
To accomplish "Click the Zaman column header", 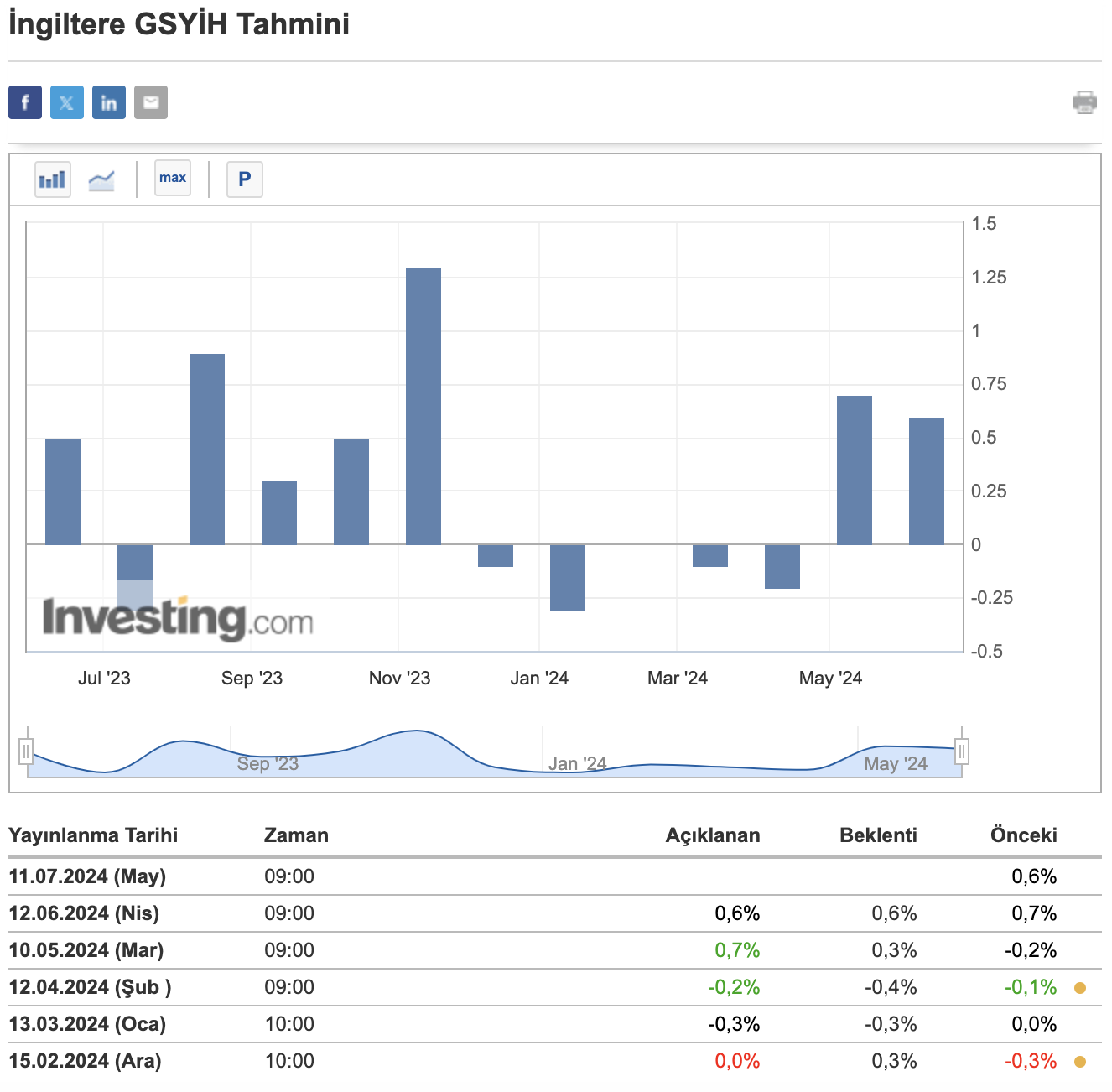I will [296, 835].
